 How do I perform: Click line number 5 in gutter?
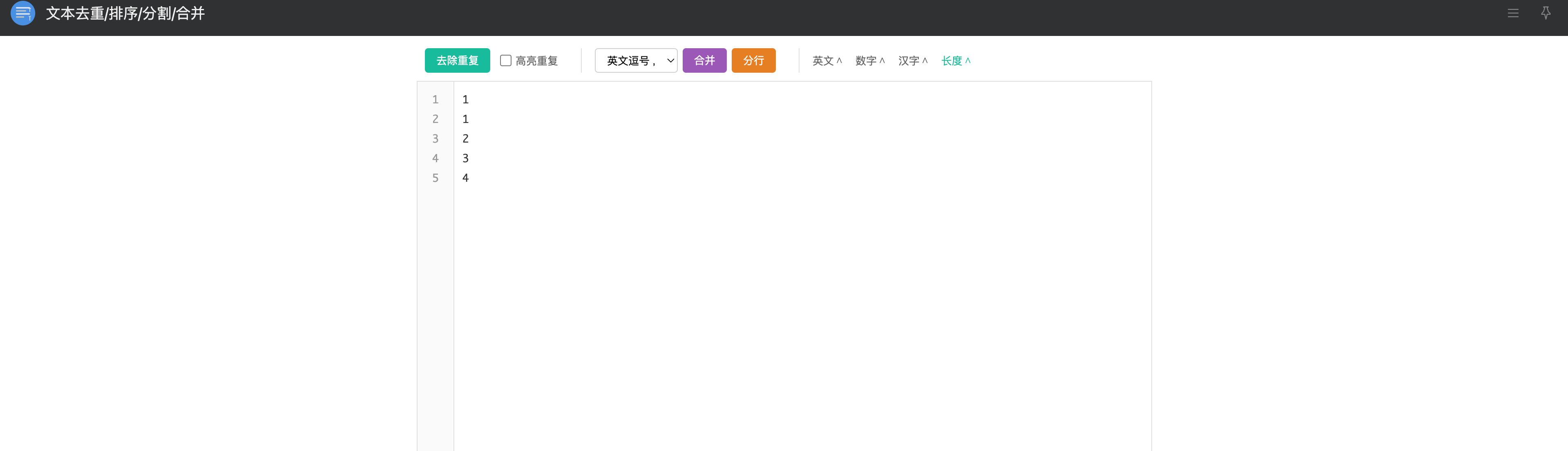point(435,178)
